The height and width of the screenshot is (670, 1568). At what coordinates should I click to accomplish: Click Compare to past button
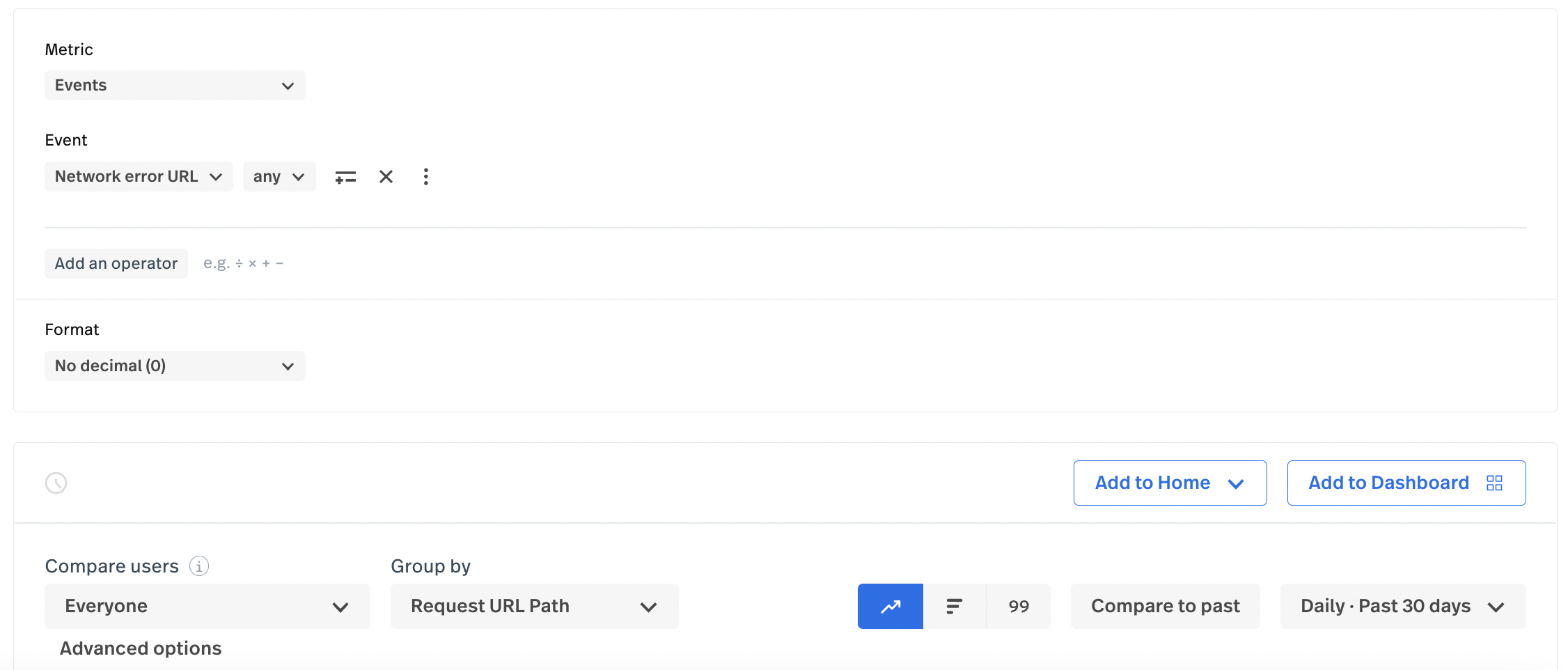(1165, 607)
